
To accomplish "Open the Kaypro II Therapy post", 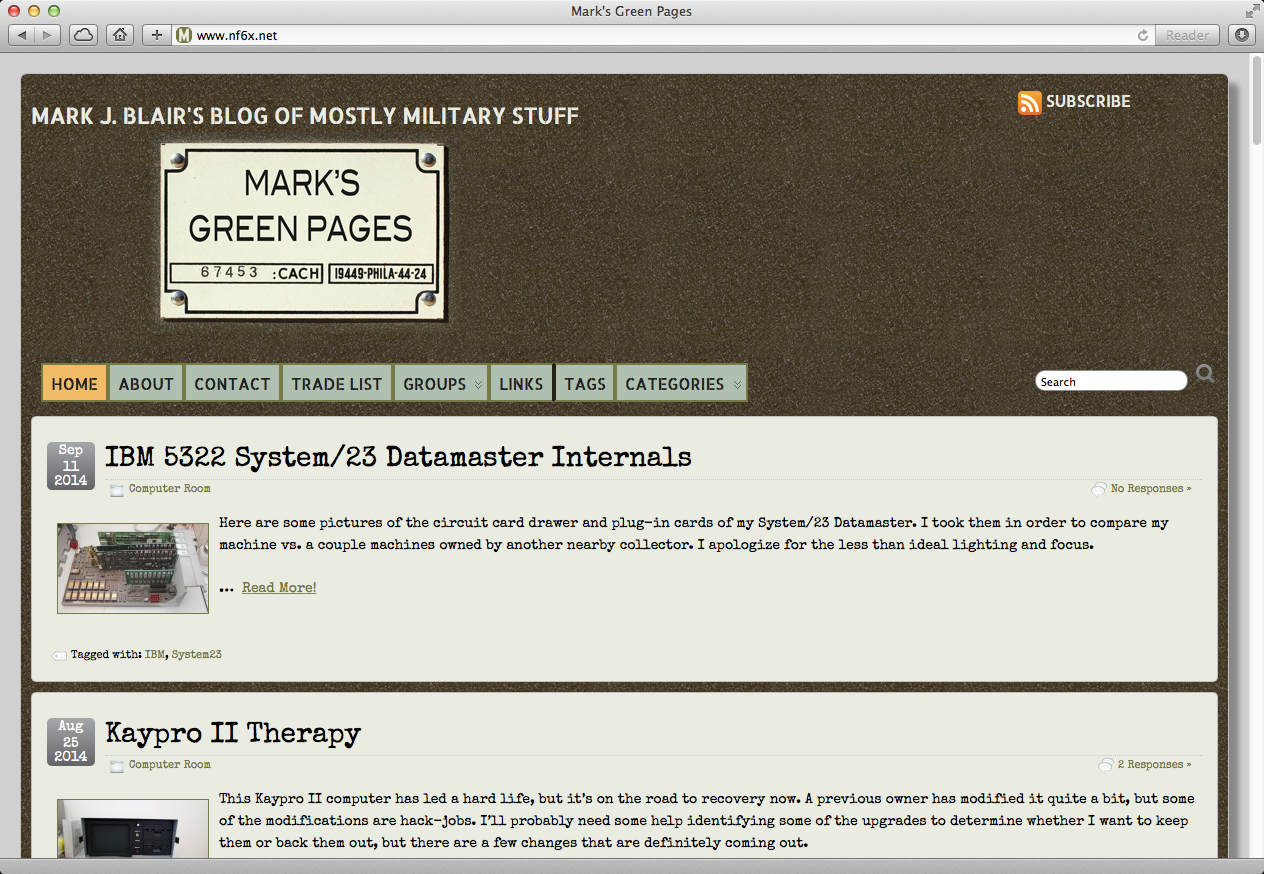I will (233, 733).
